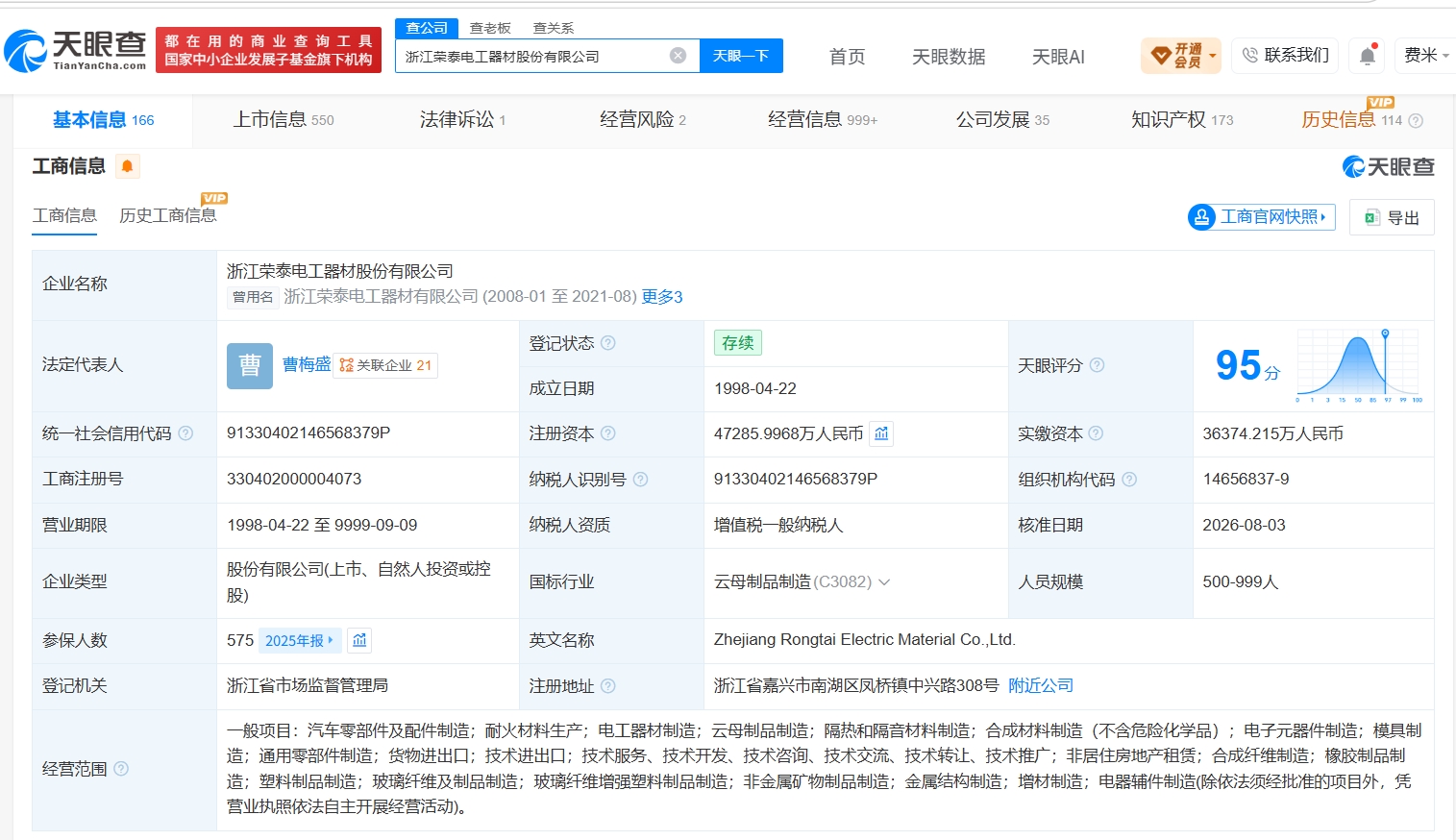Open help icon next to 实缴资本
Image resolution: width=1456 pixels, height=840 pixels.
click(x=1096, y=433)
